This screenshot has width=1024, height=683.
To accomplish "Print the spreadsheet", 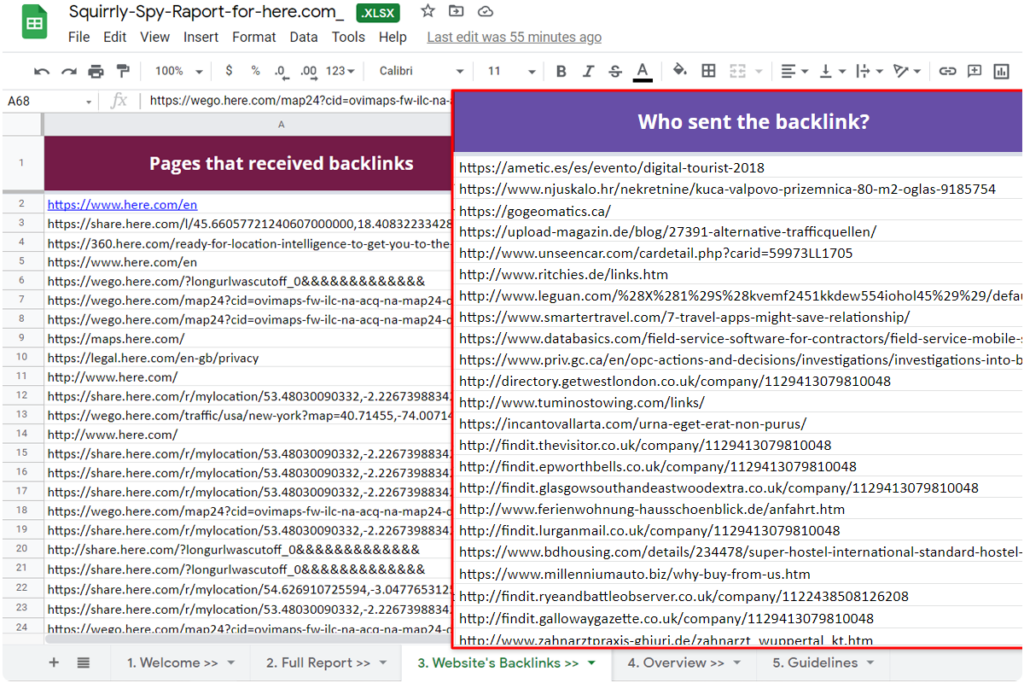I will 96,71.
